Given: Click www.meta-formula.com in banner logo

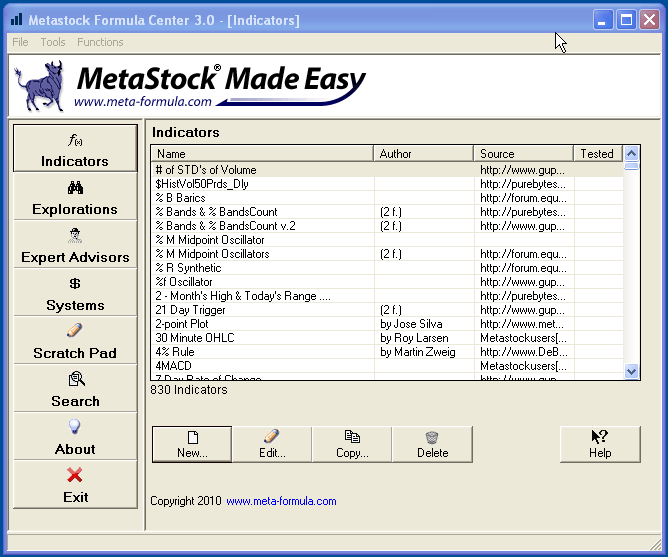Looking at the screenshot, I should pyautogui.click(x=143, y=102).
